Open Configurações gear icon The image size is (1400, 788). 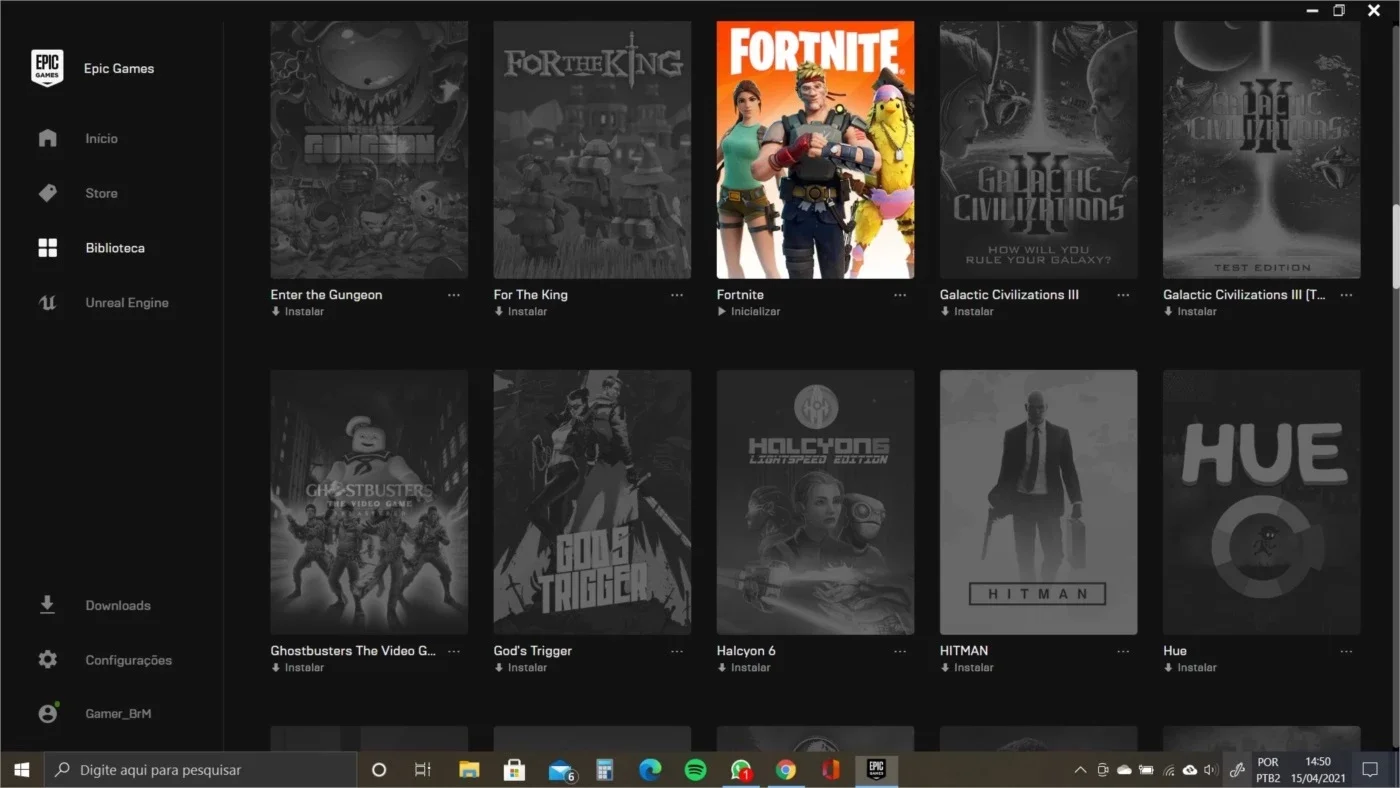tap(47, 660)
